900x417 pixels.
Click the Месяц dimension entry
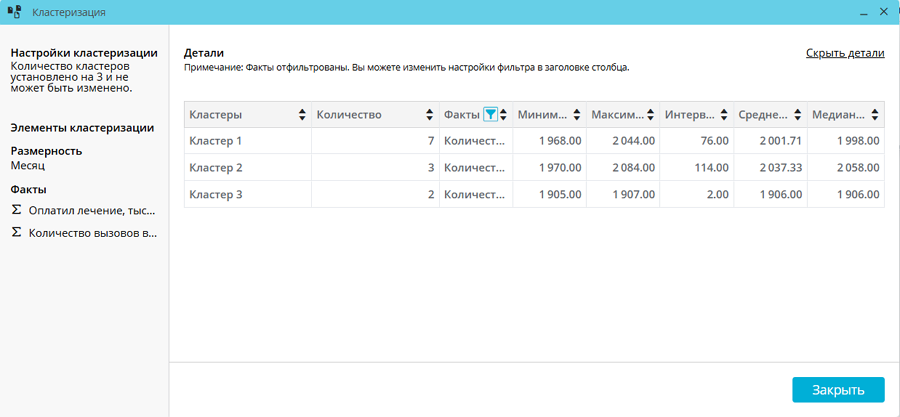click(x=28, y=166)
